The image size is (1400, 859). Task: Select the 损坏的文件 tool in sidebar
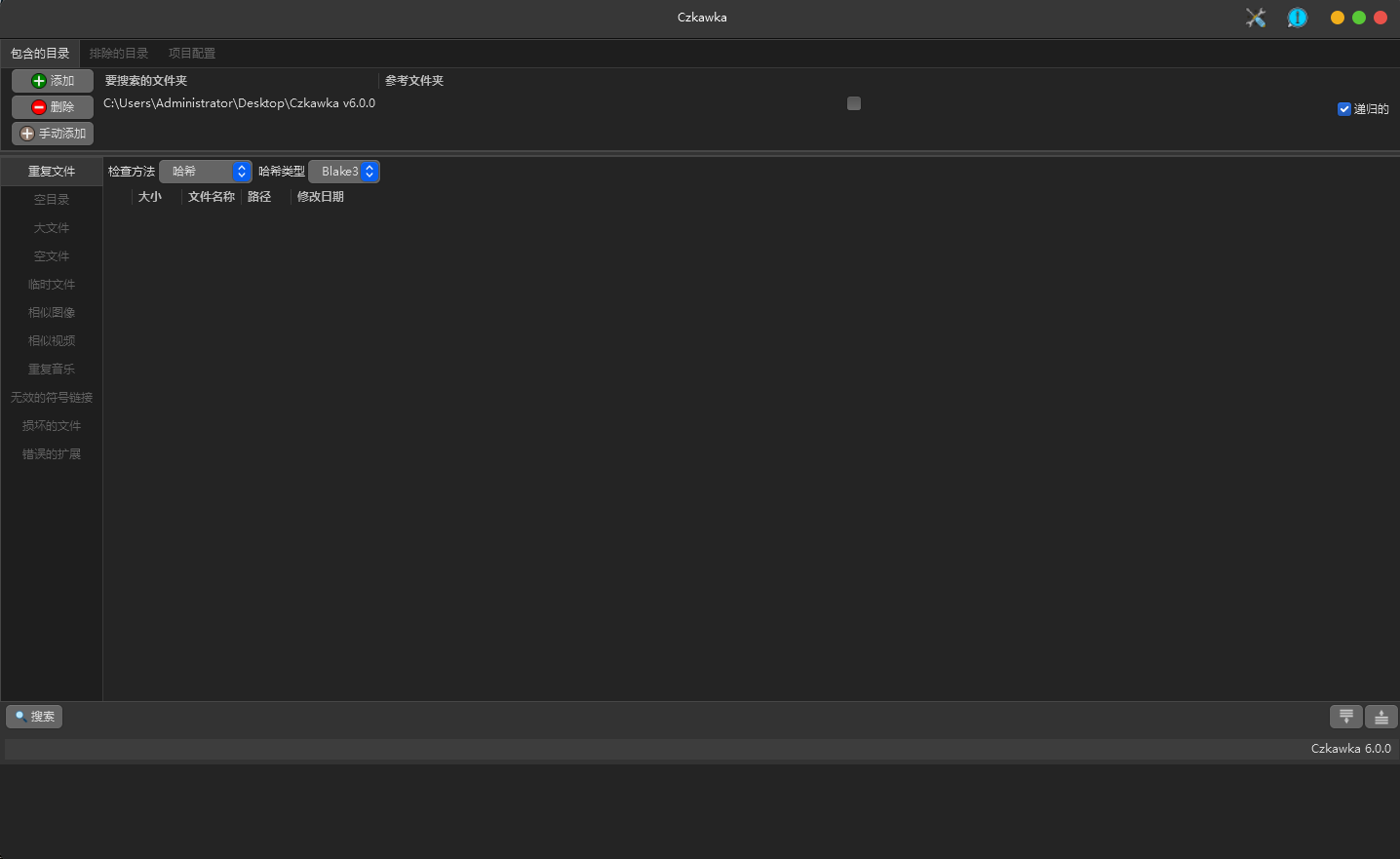click(x=52, y=426)
